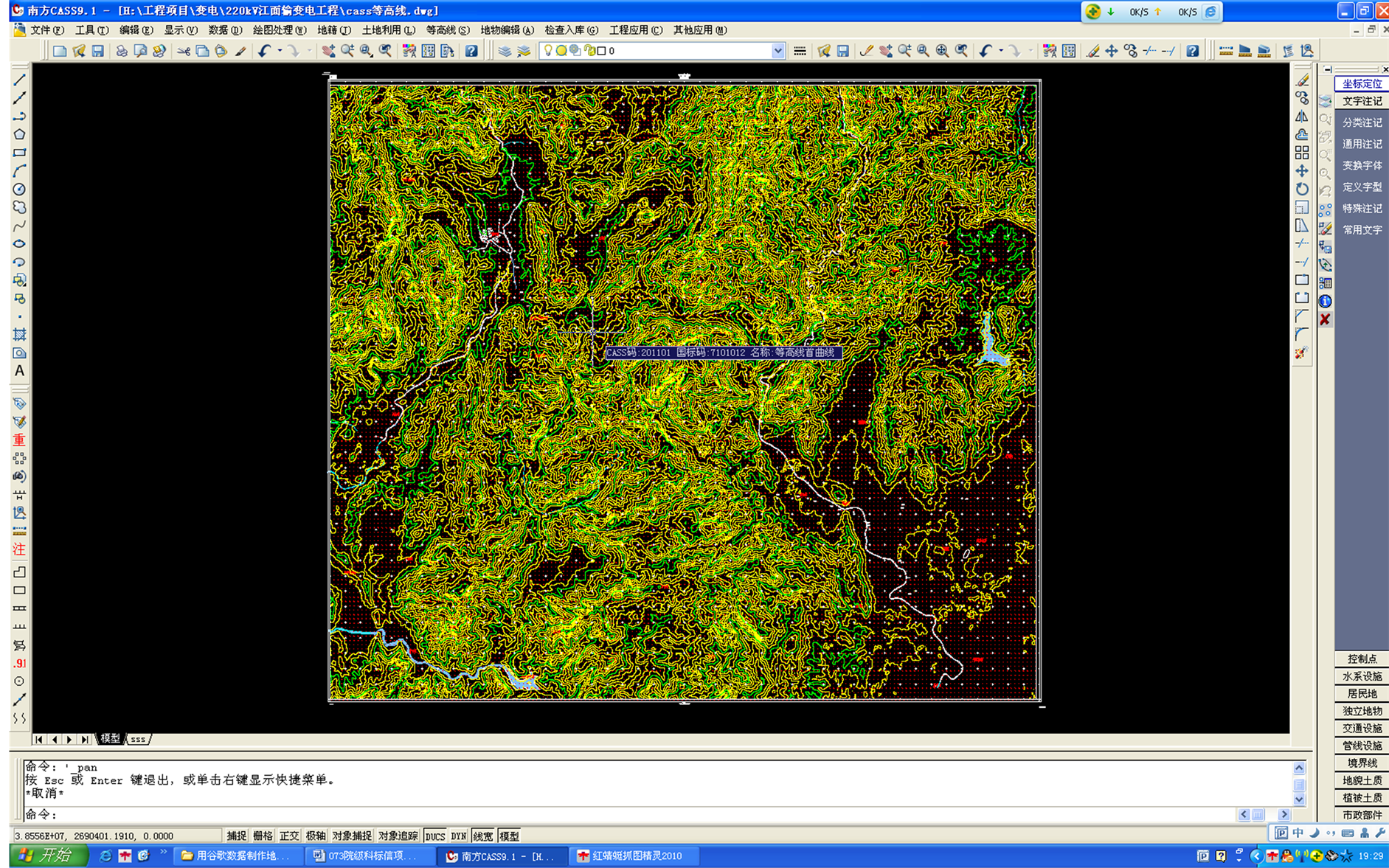Image resolution: width=1389 pixels, height=868 pixels.
Task: Click the 文字注记 button in right panel
Action: [1361, 101]
